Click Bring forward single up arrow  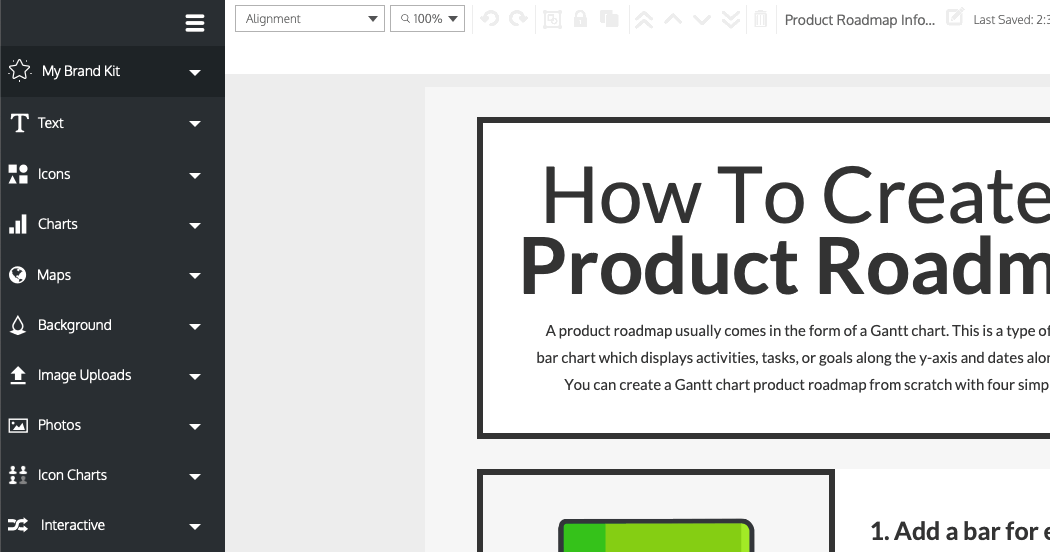[x=673, y=19]
